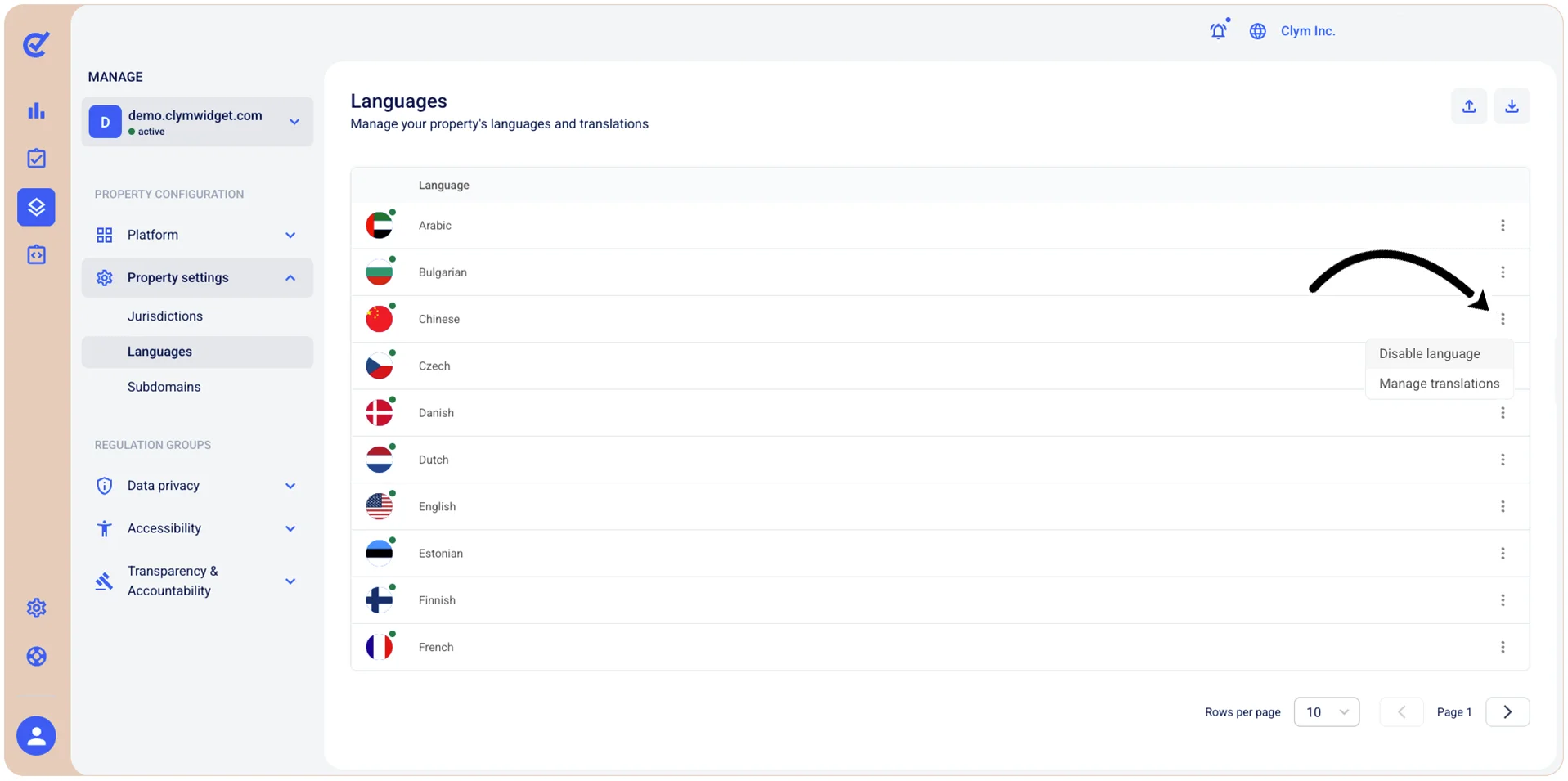Click the Chinese flag thumbnail
1568x781 pixels.
coord(379,319)
